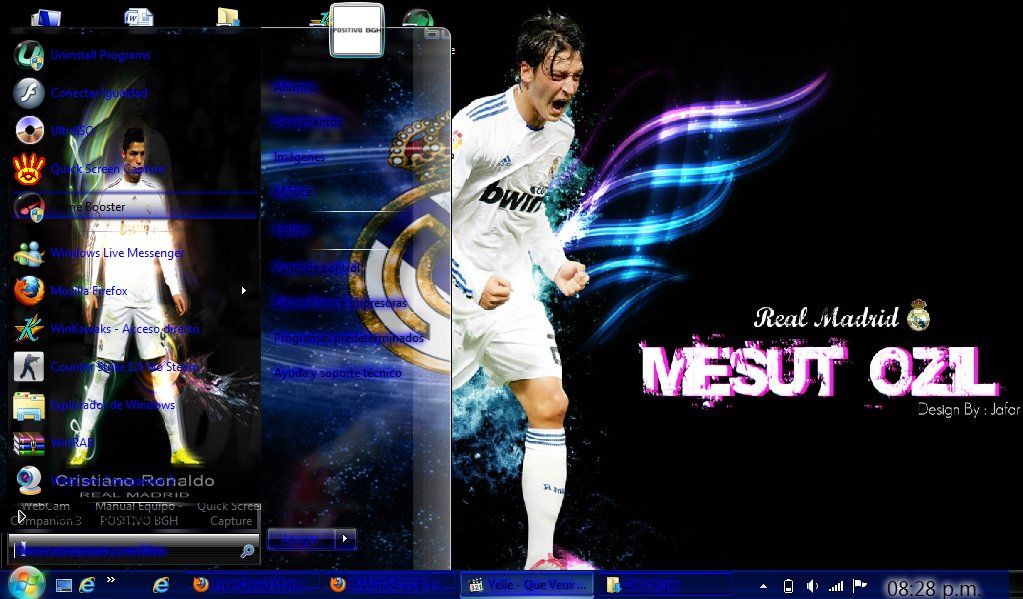Open the Documentos folder link

(x=308, y=122)
